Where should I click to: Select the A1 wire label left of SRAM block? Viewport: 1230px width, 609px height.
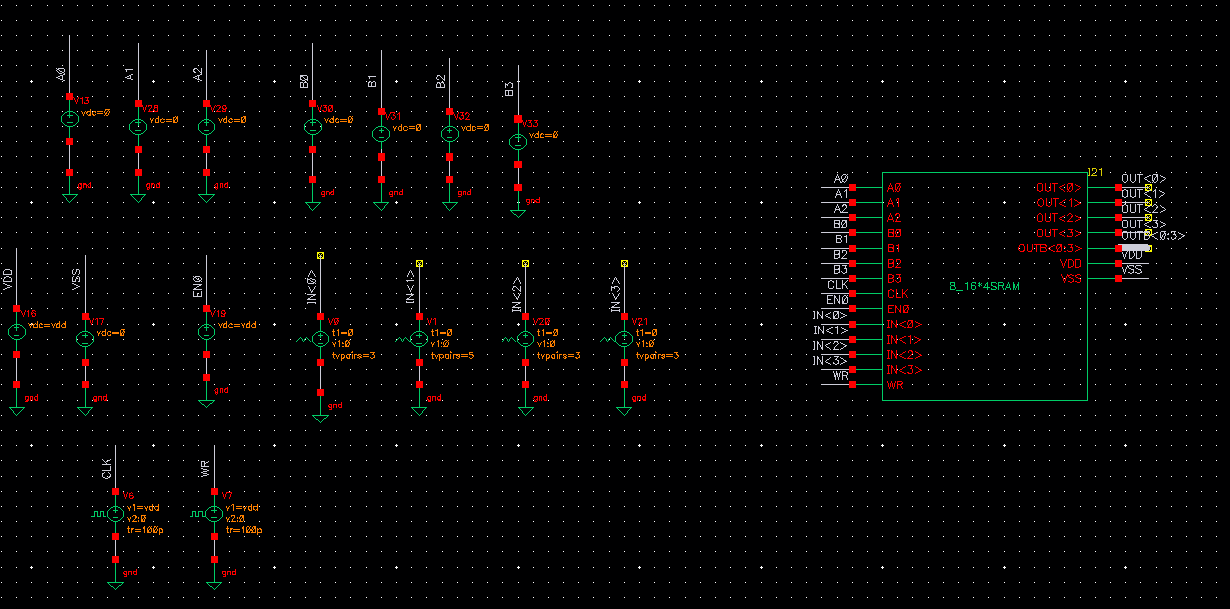(x=841, y=194)
